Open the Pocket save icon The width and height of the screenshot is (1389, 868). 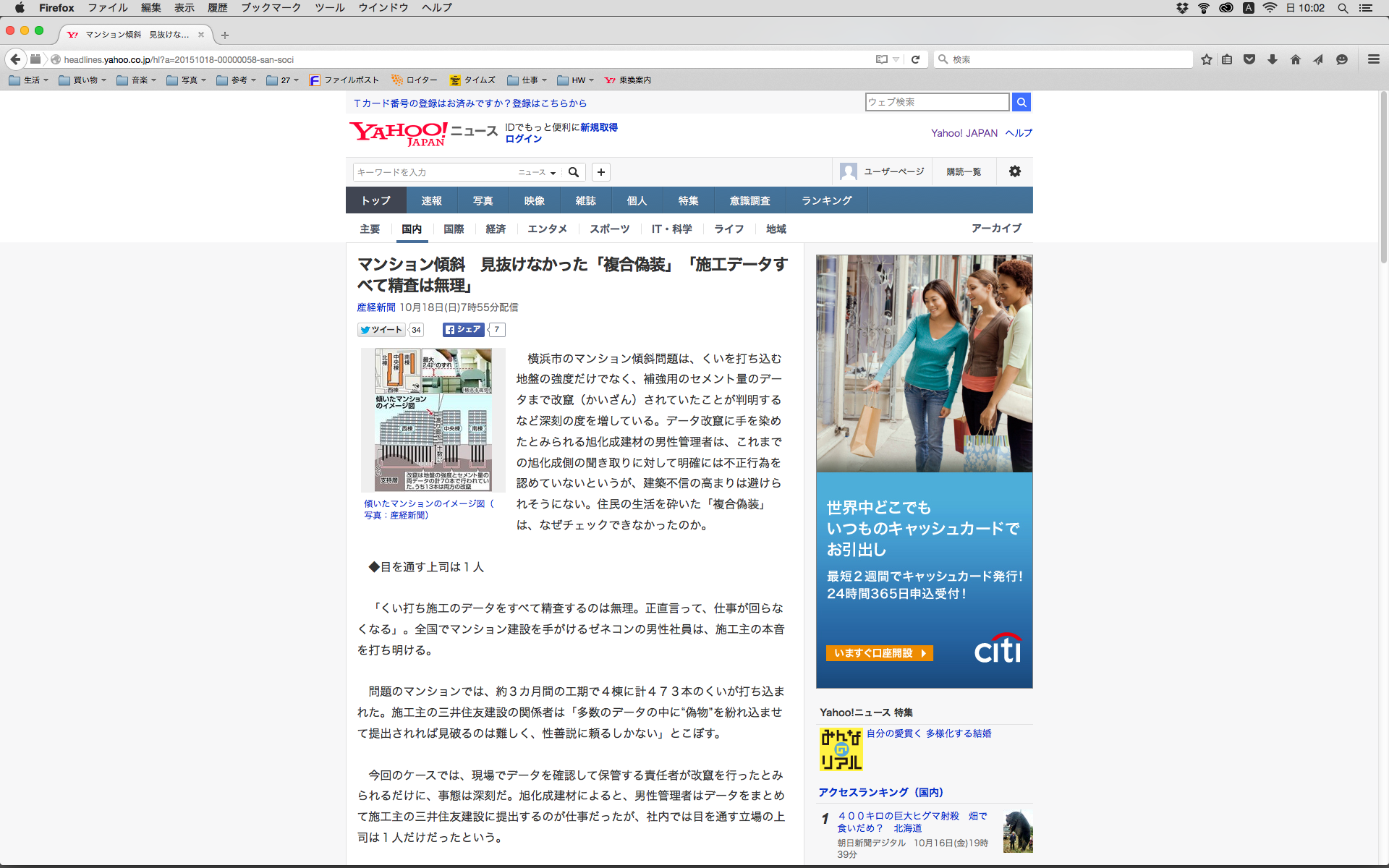click(1249, 59)
